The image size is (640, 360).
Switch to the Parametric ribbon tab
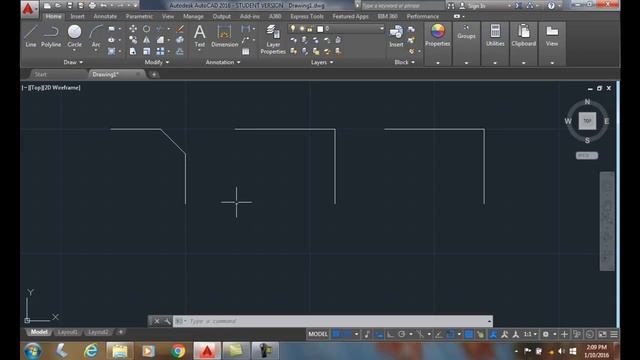coord(139,16)
